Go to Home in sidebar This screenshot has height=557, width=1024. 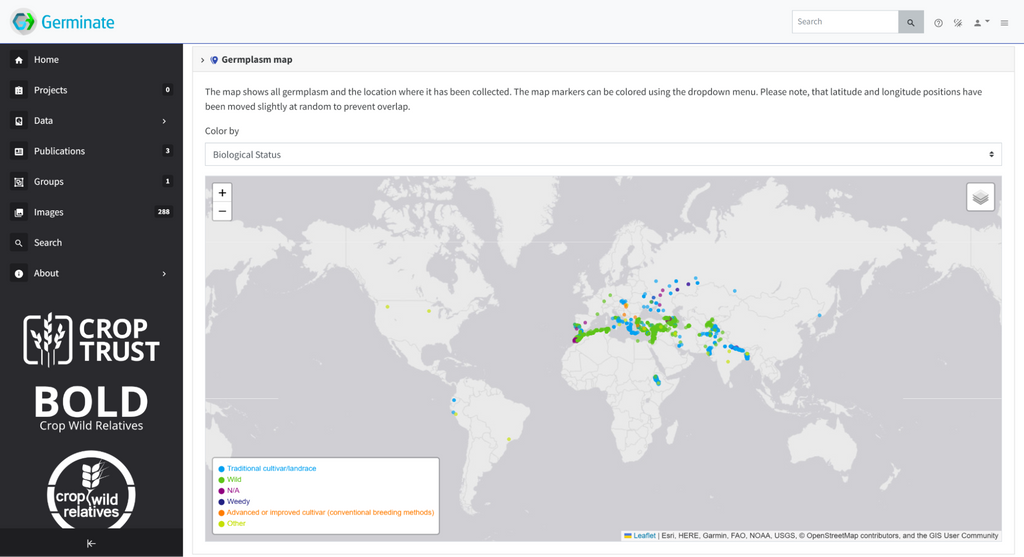(46, 60)
